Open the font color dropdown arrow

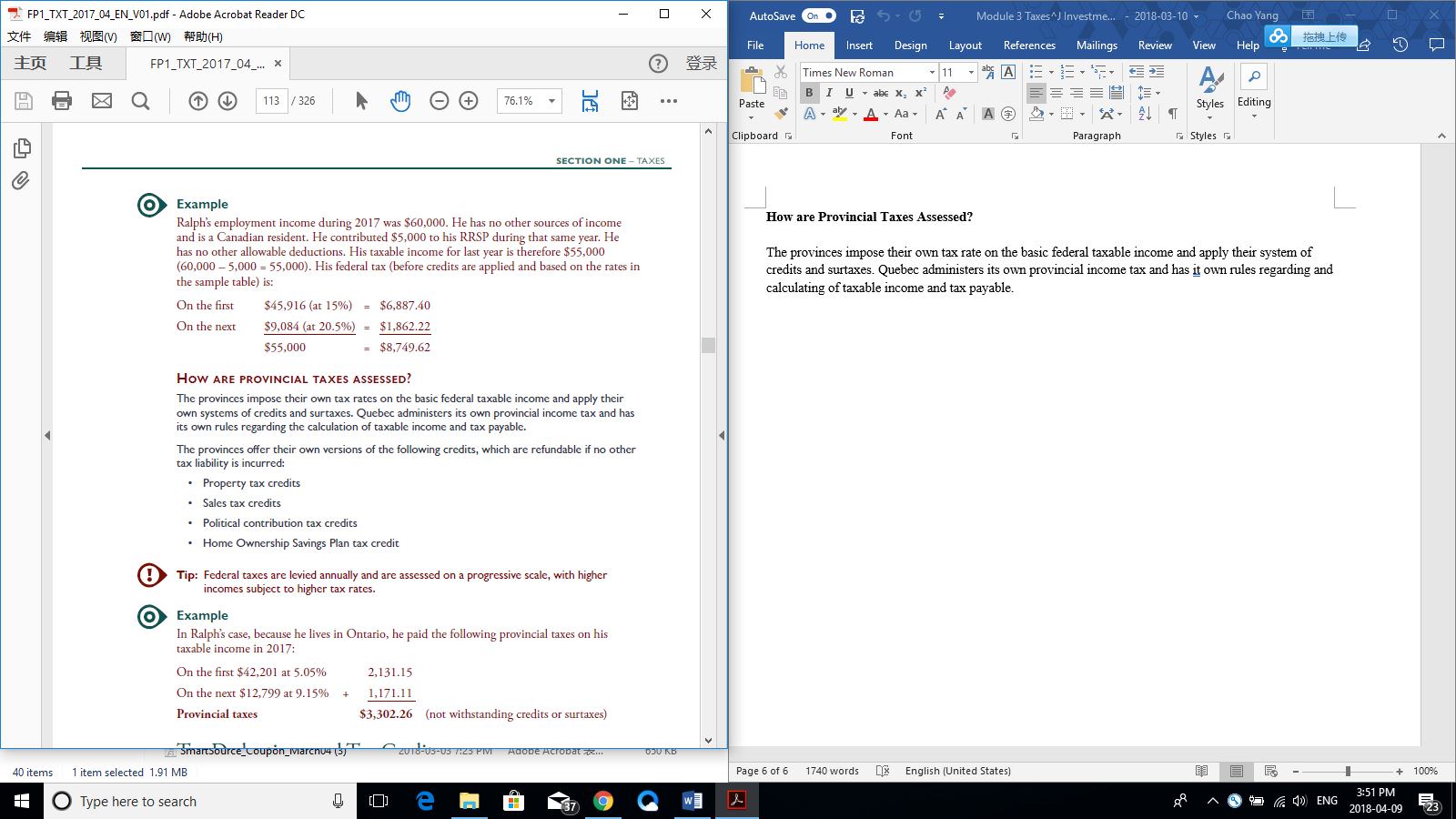[x=885, y=114]
